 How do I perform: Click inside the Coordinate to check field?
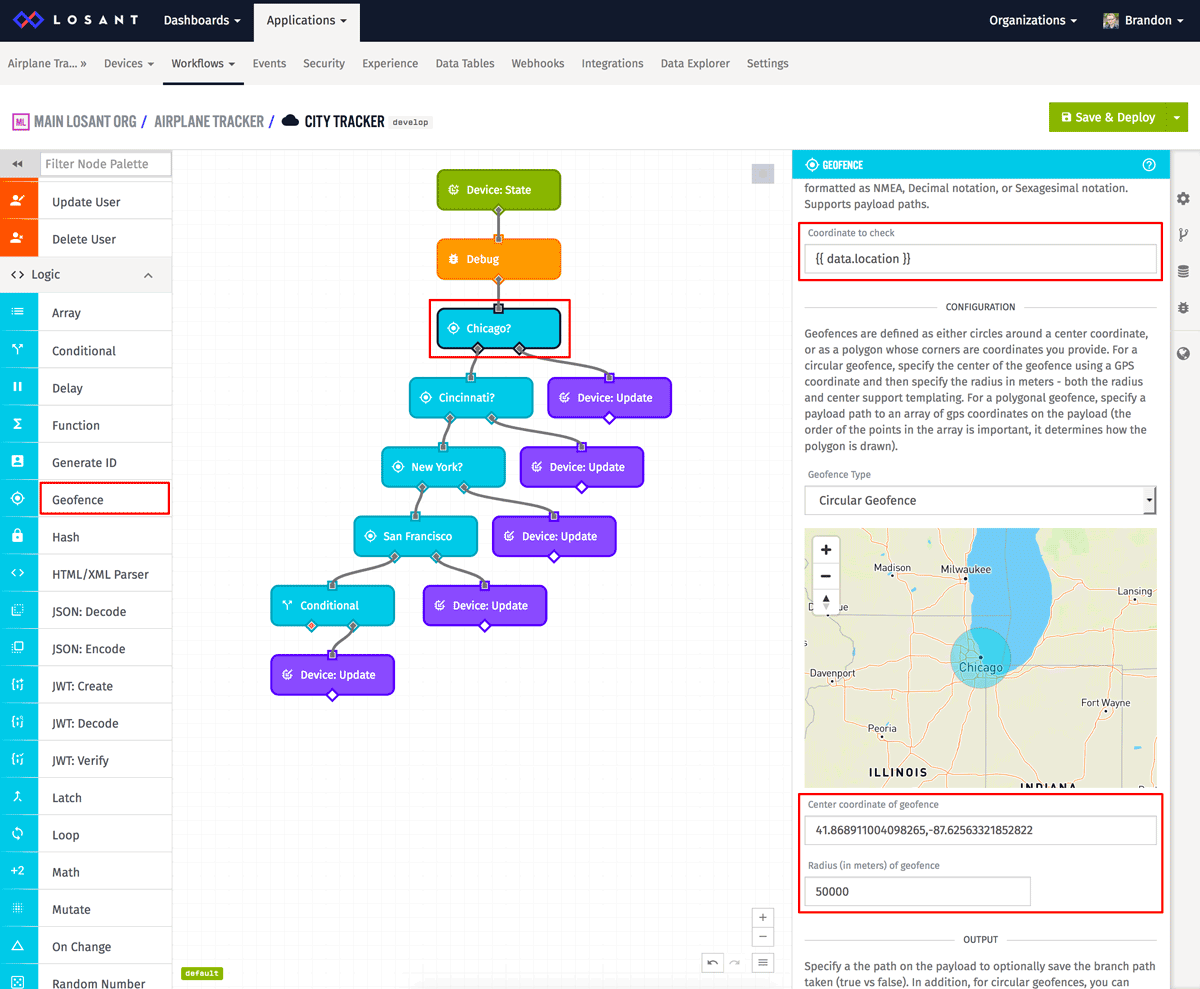tap(979, 258)
